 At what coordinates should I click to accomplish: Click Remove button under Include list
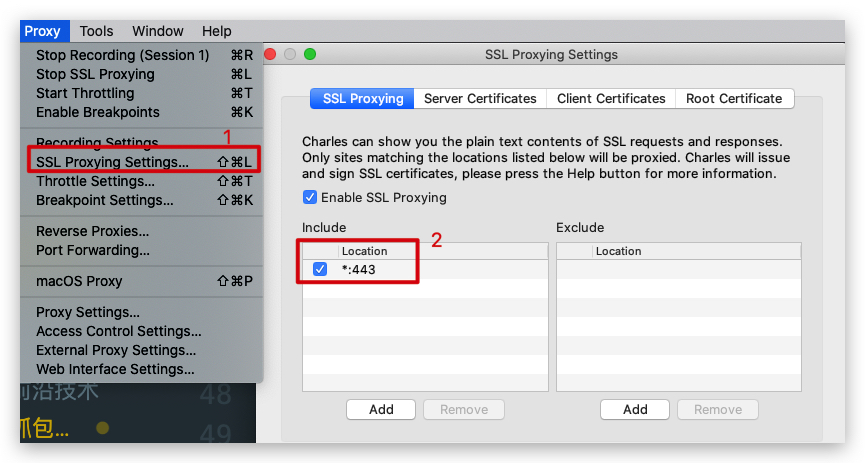[464, 409]
